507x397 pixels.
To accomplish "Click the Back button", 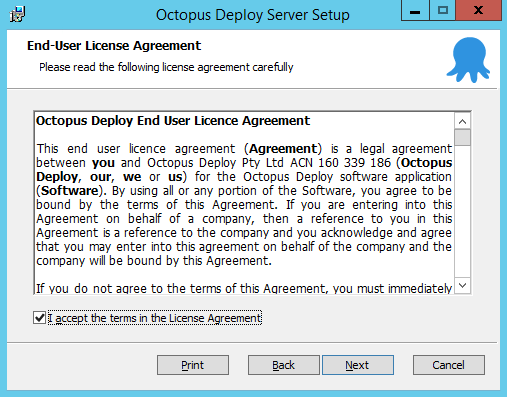I will pos(284,365).
